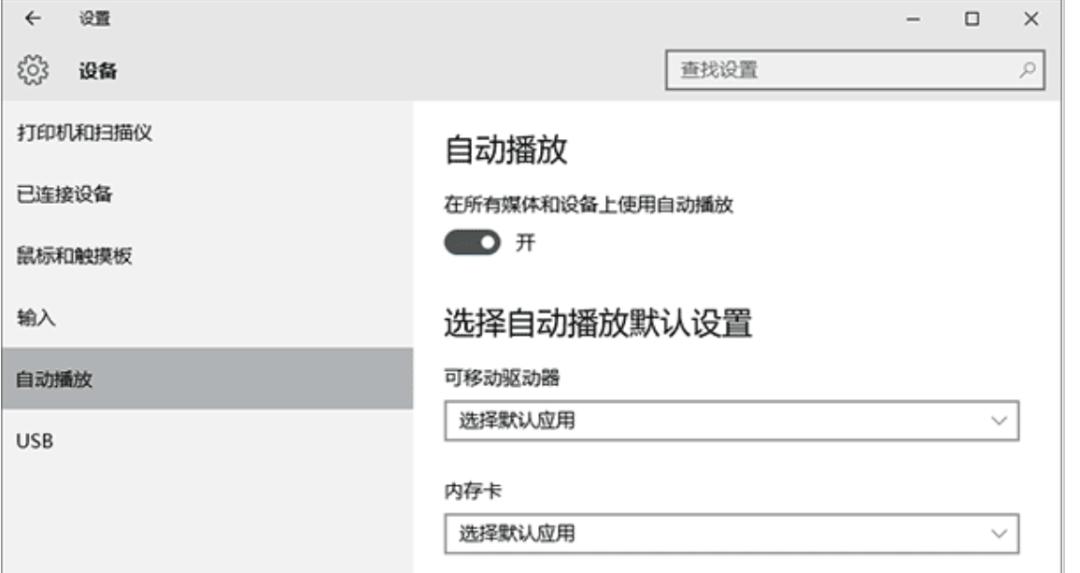Toggle off the 自动播放 switch
The image size is (1080, 573).
click(x=472, y=242)
